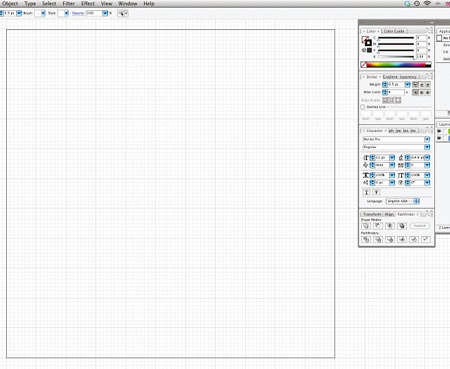
Task: Click the Black (K) slider track
Action: (396, 57)
